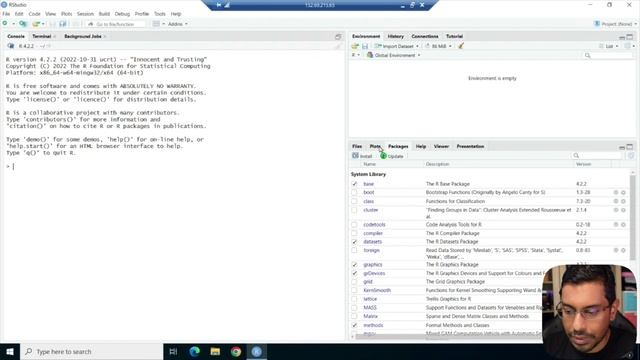Open the Windows Start menu

10,351
